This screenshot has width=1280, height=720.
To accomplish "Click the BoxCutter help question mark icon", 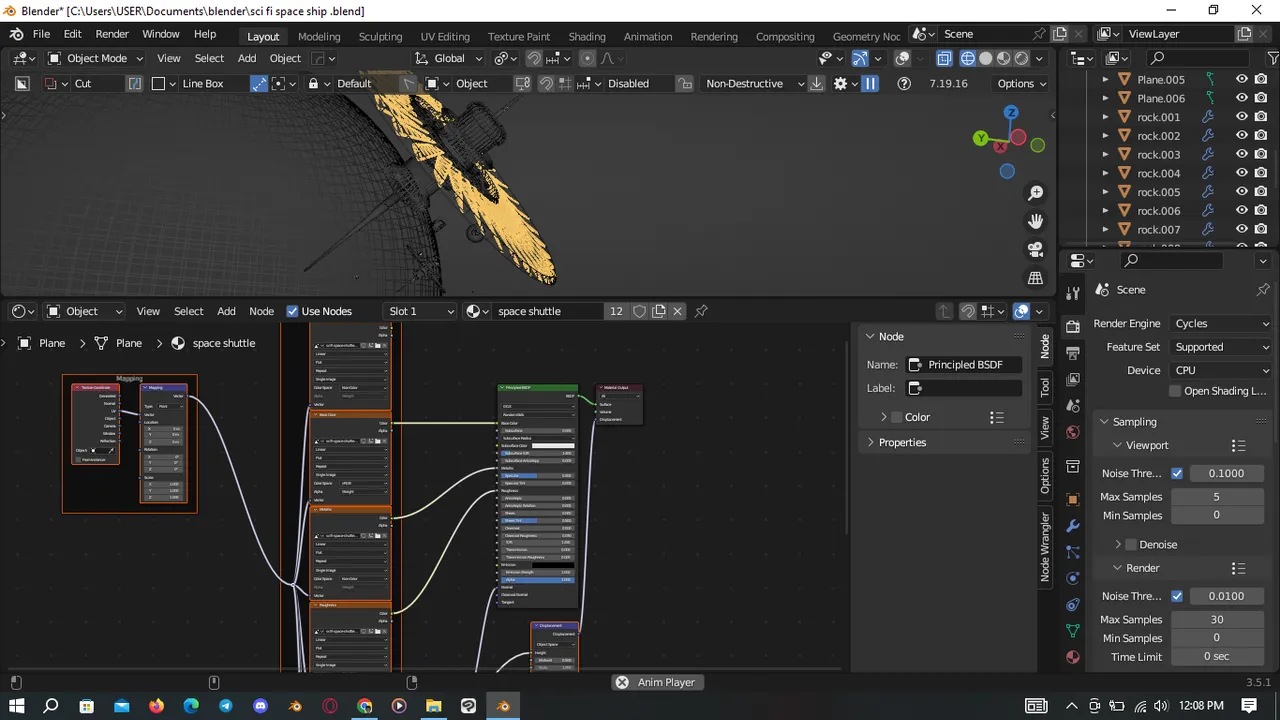I will [904, 84].
